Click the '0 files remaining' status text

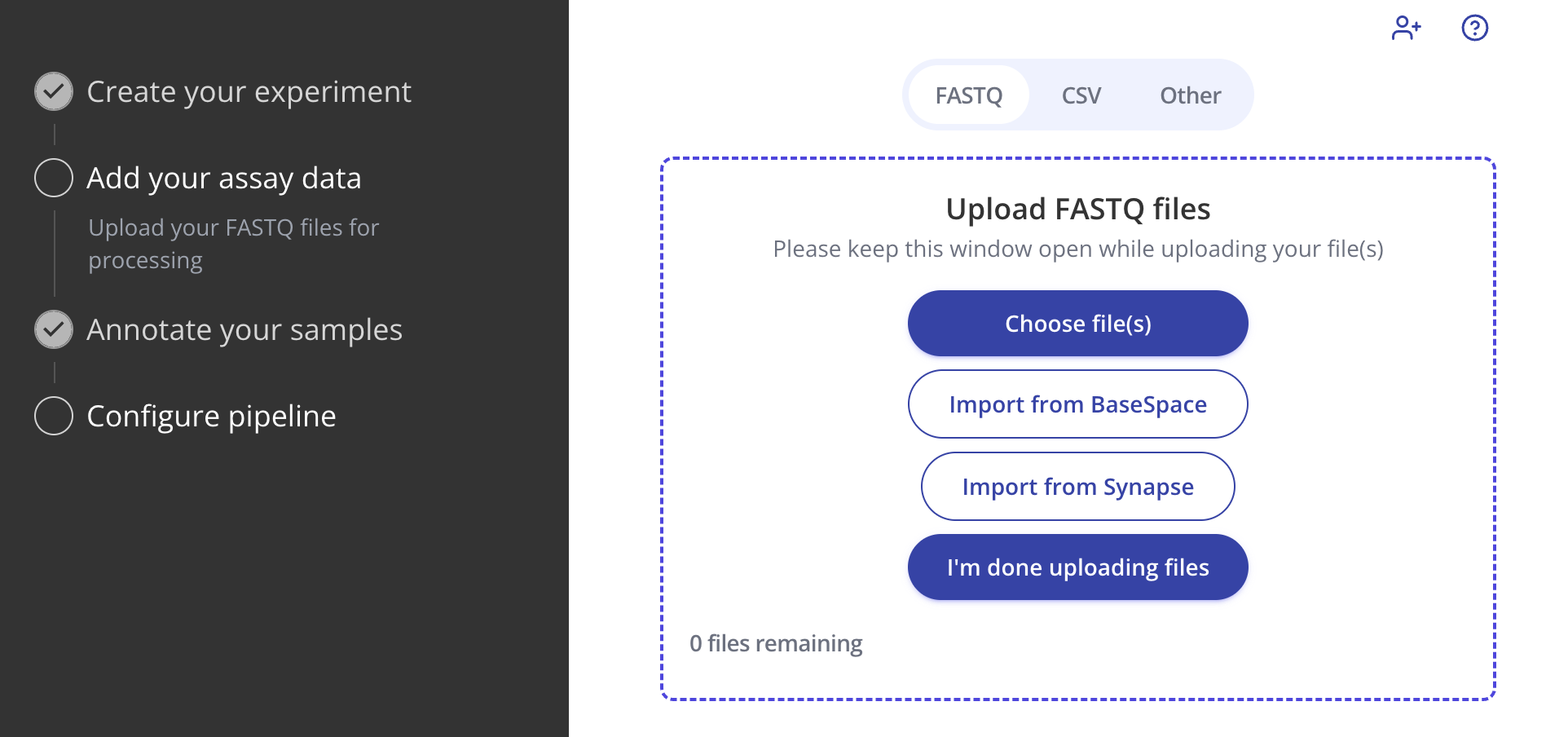[776, 643]
